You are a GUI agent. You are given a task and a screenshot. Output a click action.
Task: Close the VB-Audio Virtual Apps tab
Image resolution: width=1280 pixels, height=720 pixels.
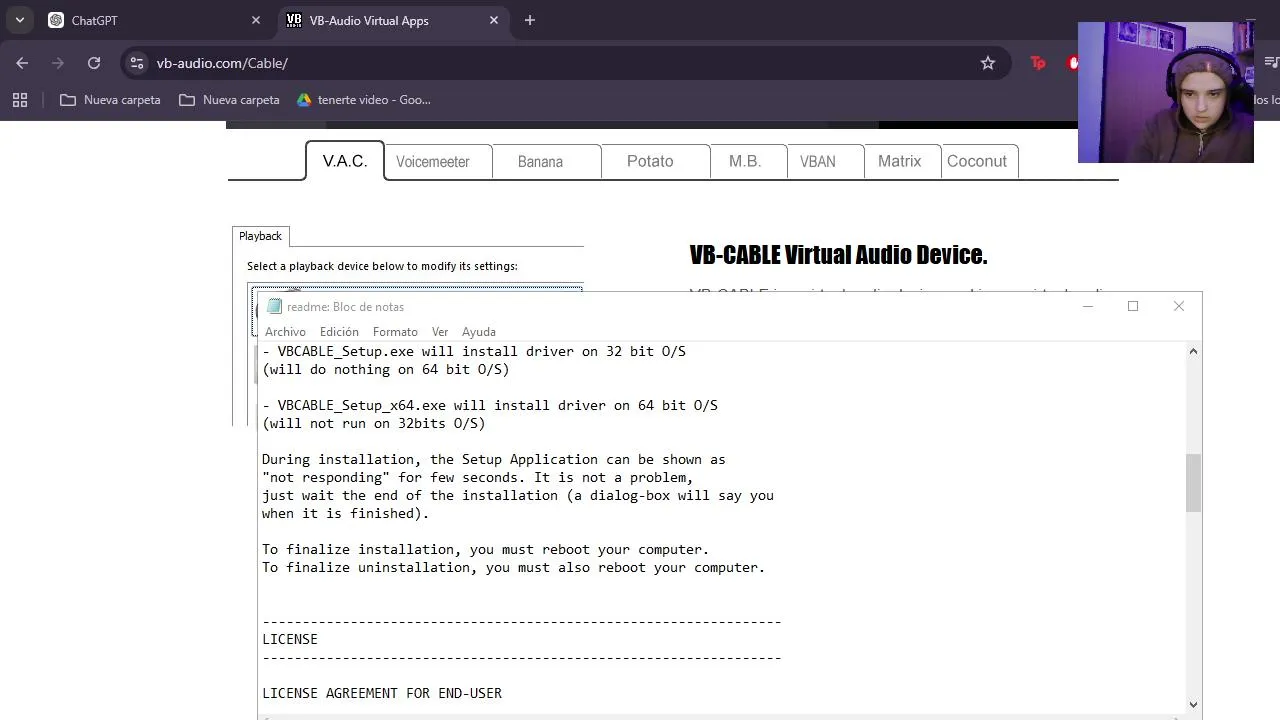pyautogui.click(x=494, y=20)
